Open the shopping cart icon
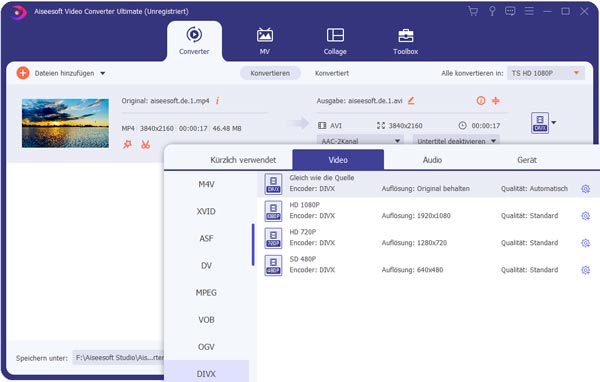Image resolution: width=600 pixels, height=382 pixels. tap(473, 11)
